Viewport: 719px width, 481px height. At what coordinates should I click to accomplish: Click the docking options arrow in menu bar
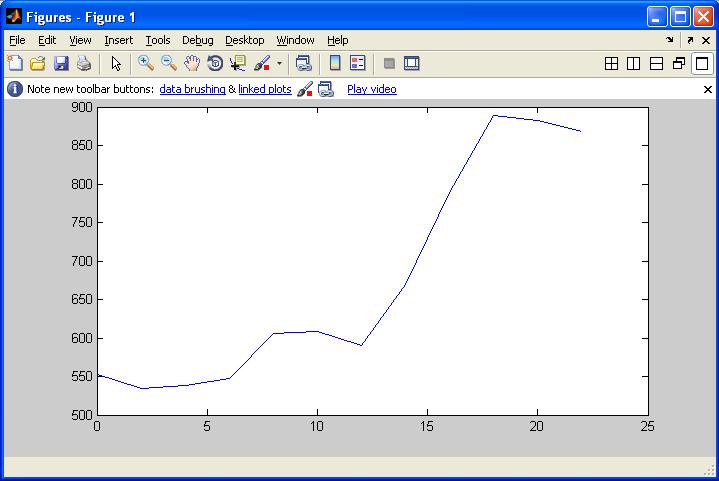670,40
